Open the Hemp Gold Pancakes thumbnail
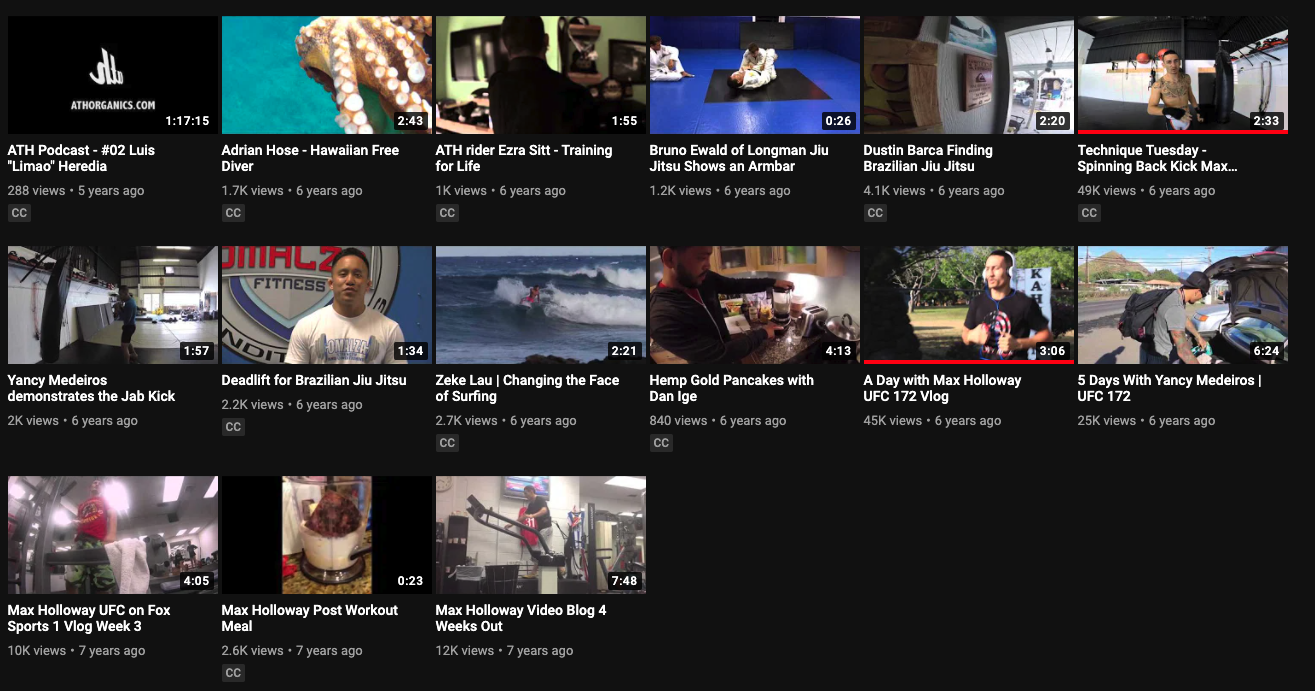The image size is (1315, 691). coord(755,305)
